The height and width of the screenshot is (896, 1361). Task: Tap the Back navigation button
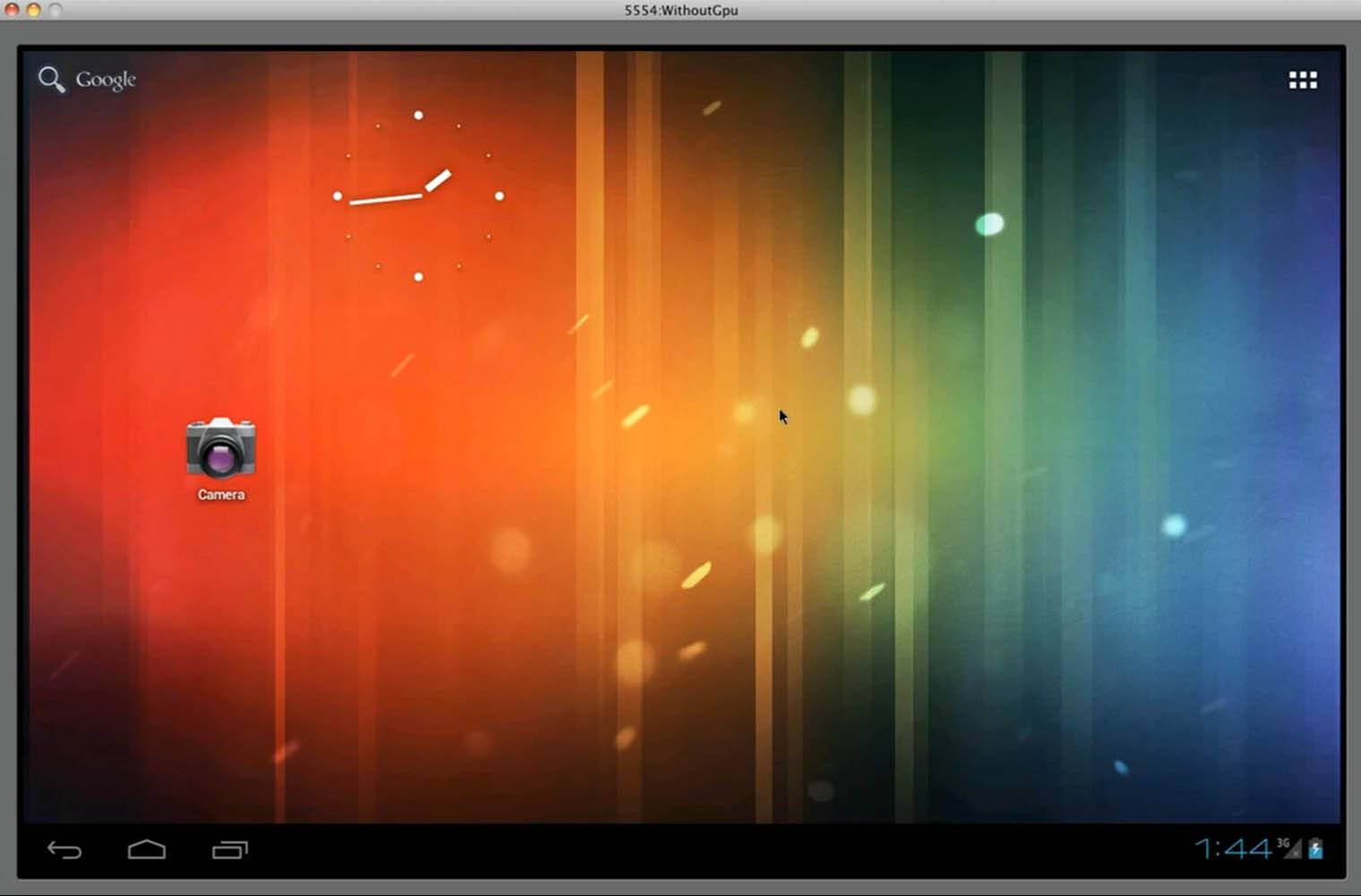coord(65,849)
